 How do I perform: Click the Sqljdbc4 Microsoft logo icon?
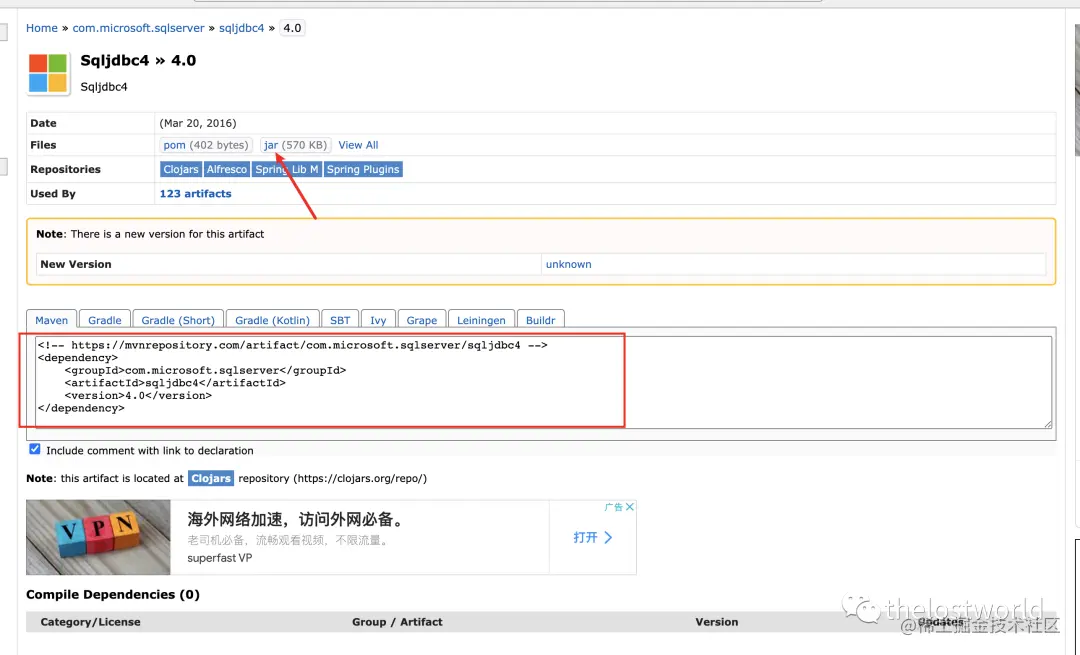pyautogui.click(x=48, y=73)
